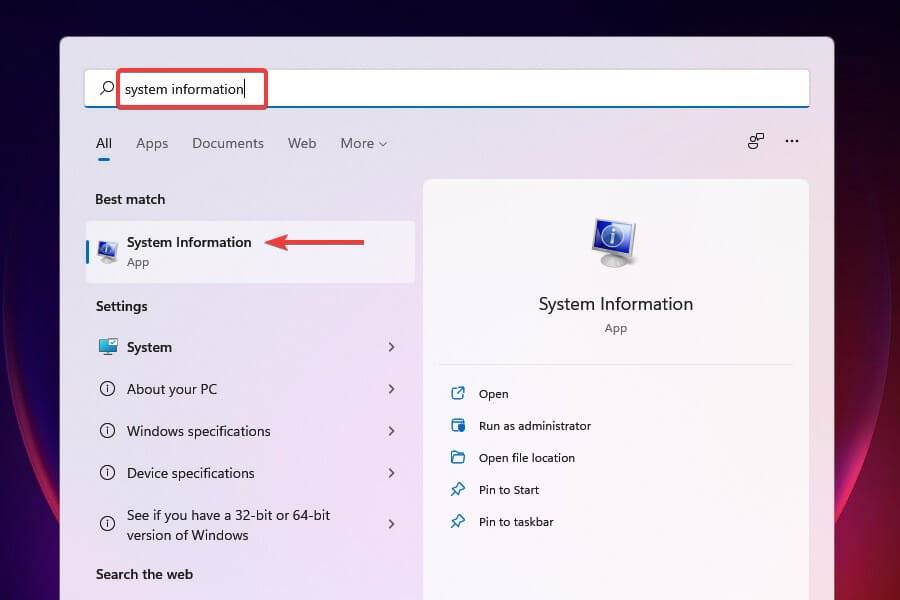Viewport: 900px width, 600px height.
Task: Click the Pin to Start pin icon
Action: 460,489
